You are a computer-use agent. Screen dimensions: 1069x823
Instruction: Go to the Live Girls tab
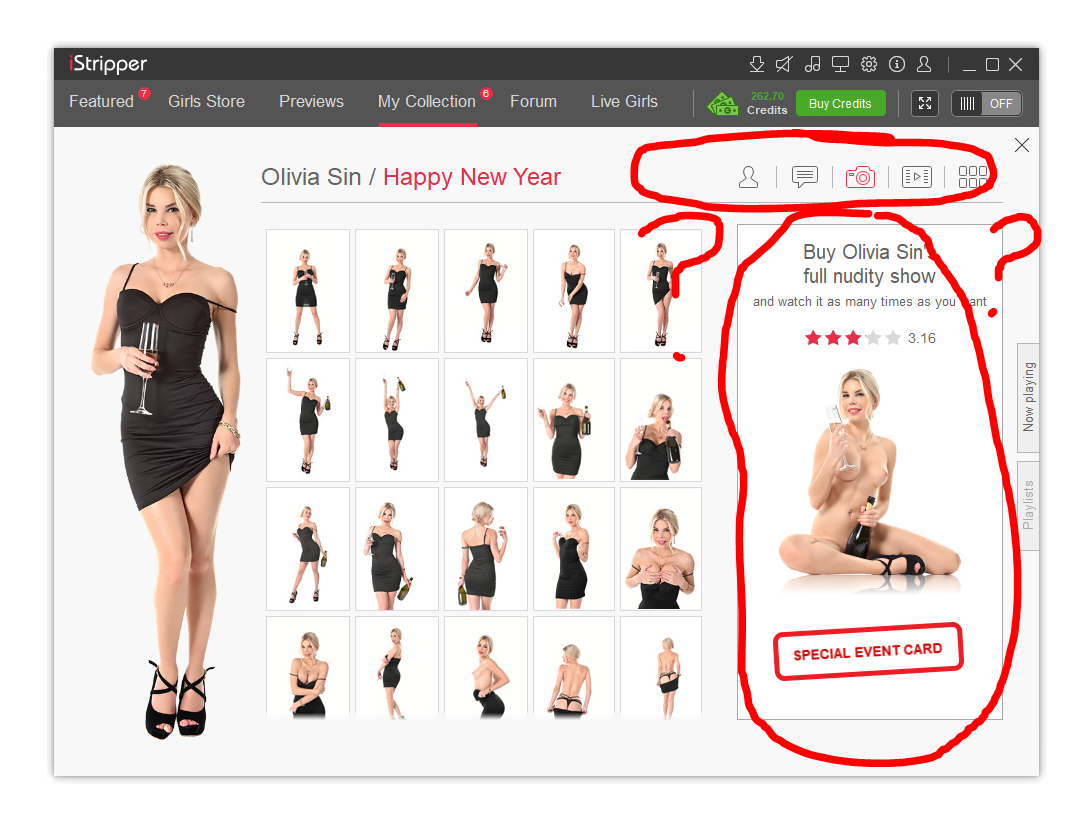624,102
